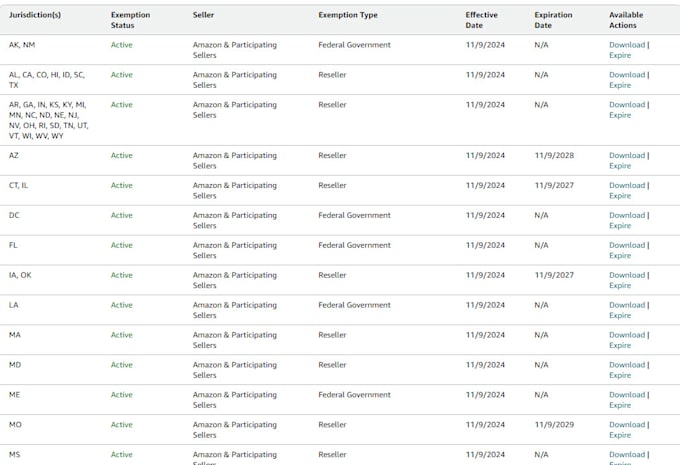The image size is (680, 465).
Task: Click the Expiration Date column header
Action: 553,20
